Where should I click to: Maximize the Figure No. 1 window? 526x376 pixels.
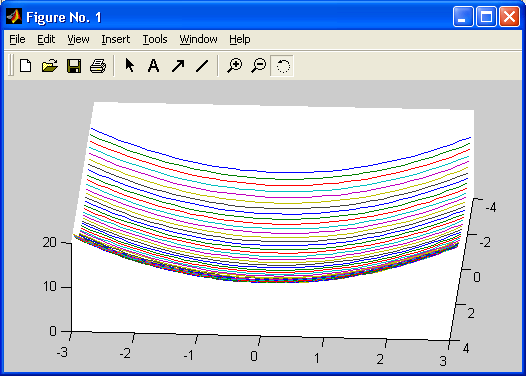(486, 16)
